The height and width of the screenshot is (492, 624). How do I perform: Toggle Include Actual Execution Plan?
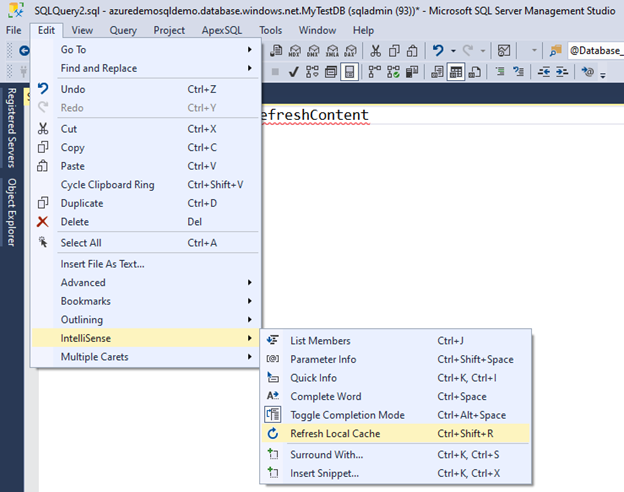pos(374,72)
